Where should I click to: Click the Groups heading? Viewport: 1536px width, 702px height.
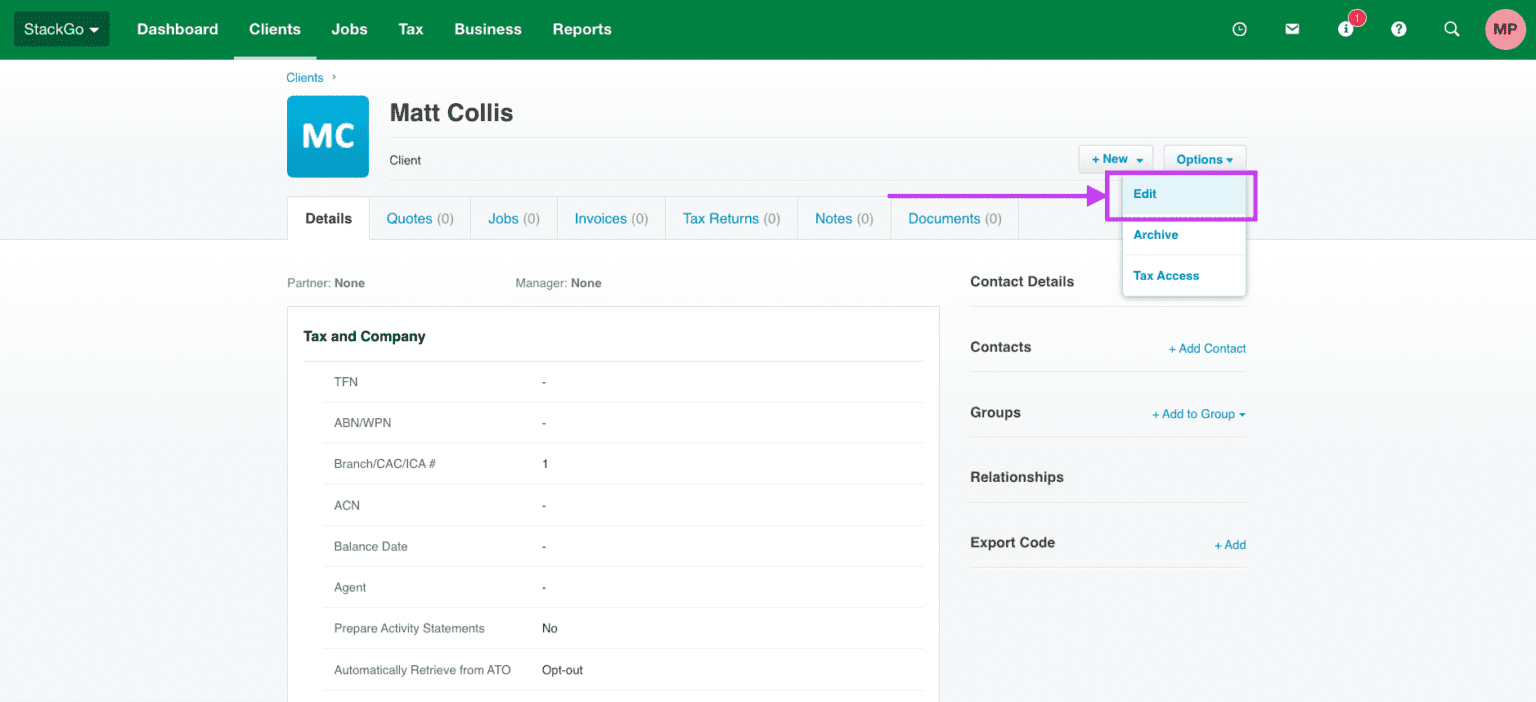(x=995, y=412)
